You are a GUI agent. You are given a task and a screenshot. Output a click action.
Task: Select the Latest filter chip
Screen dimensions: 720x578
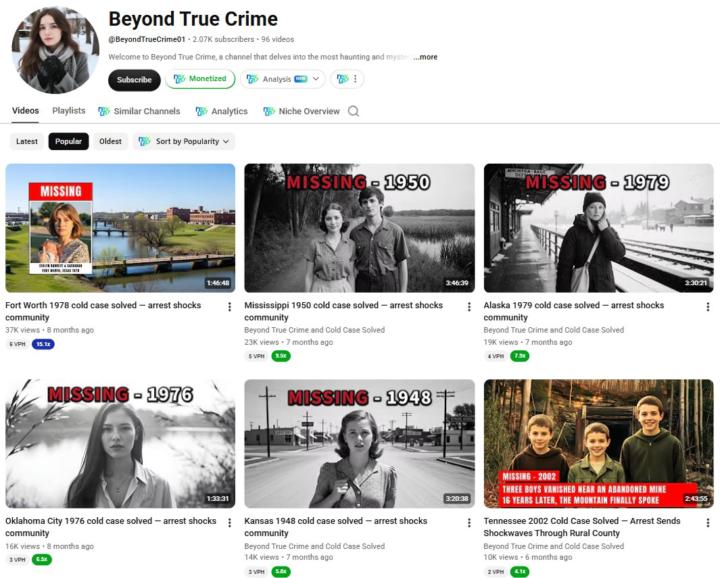[27, 141]
